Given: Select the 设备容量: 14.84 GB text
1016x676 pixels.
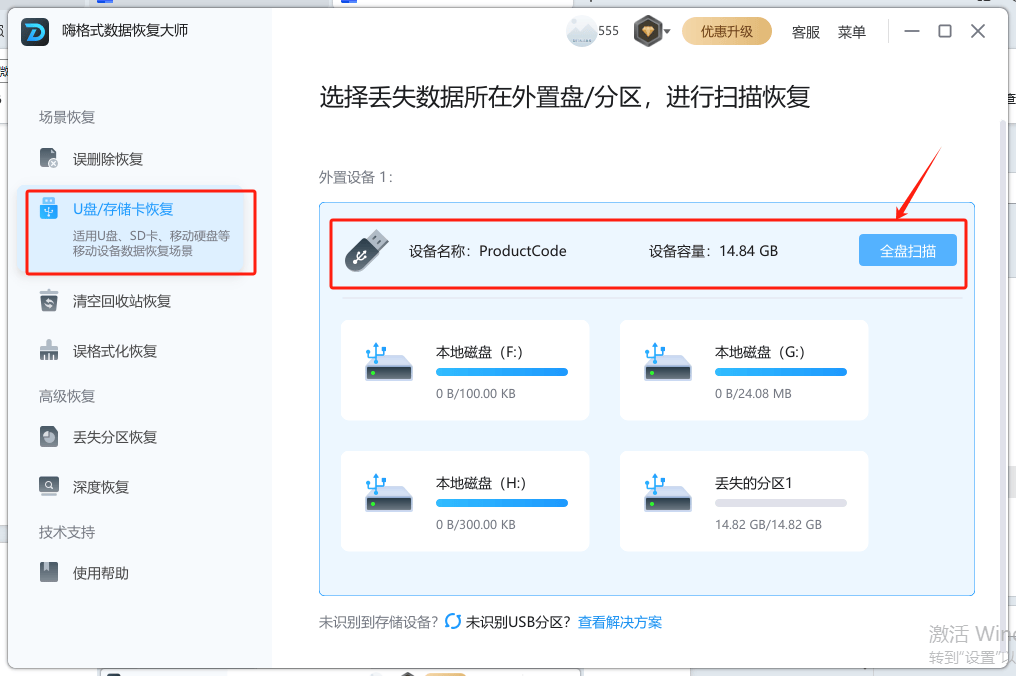Looking at the screenshot, I should 713,251.
